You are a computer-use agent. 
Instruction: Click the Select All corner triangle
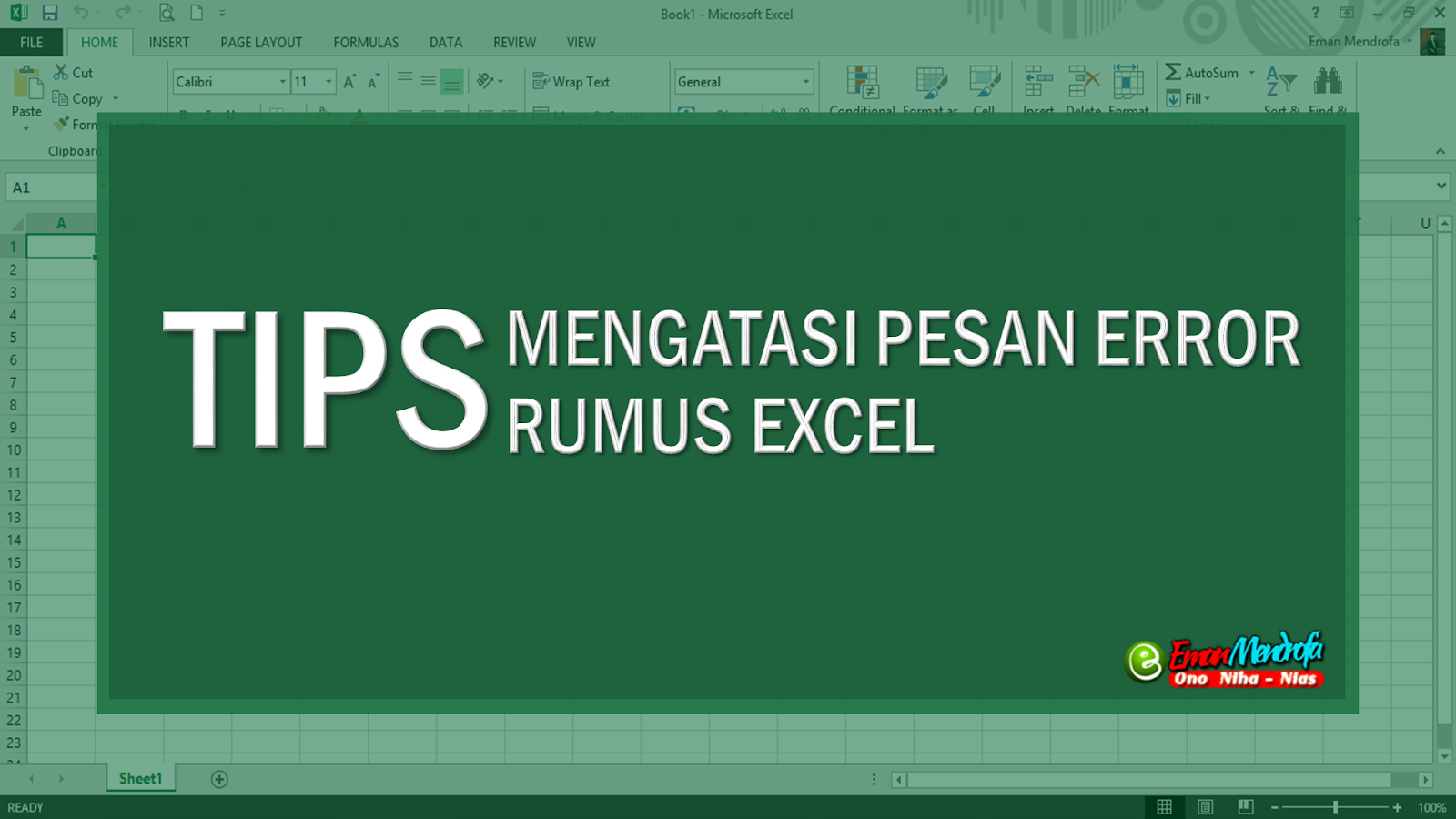click(16, 223)
